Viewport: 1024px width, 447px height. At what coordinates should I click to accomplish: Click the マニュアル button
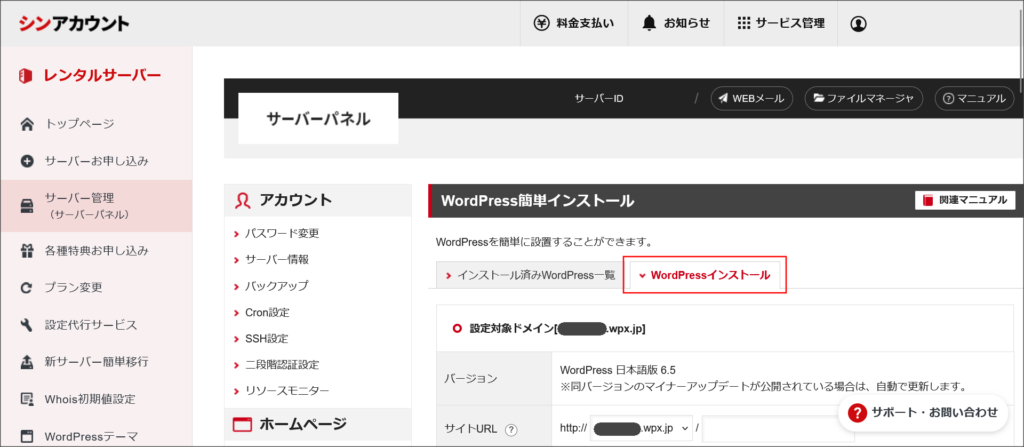pyautogui.click(x=974, y=99)
